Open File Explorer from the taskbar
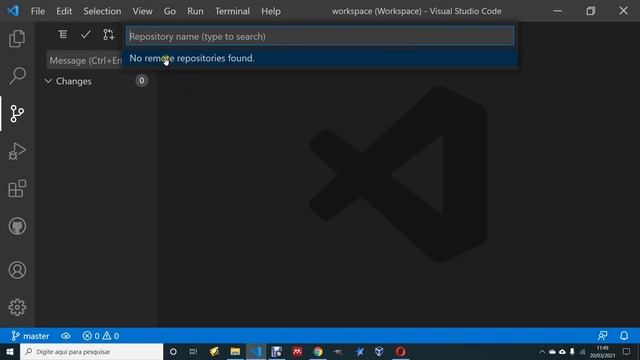Viewport: 640px width, 360px height. (x=235, y=351)
